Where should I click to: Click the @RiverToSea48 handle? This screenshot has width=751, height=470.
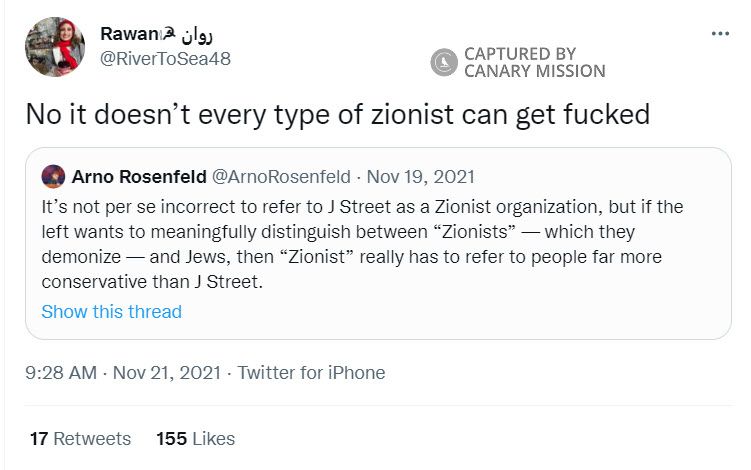(165, 58)
